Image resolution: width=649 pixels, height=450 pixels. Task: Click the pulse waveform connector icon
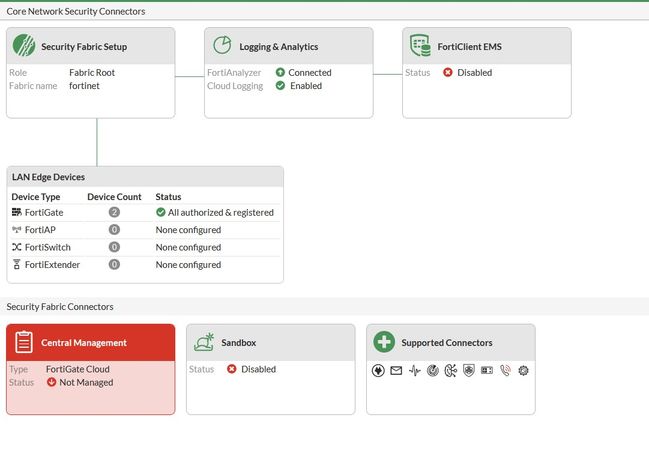coord(414,370)
